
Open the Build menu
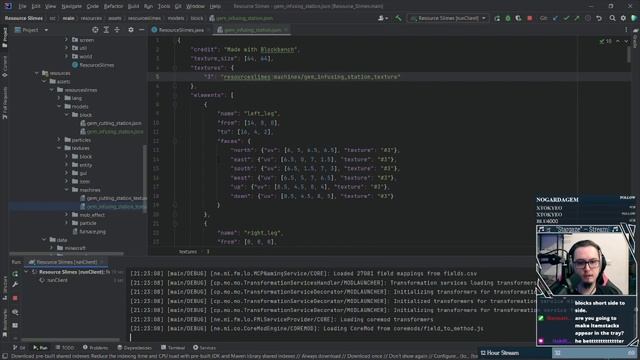tap(133, 6)
